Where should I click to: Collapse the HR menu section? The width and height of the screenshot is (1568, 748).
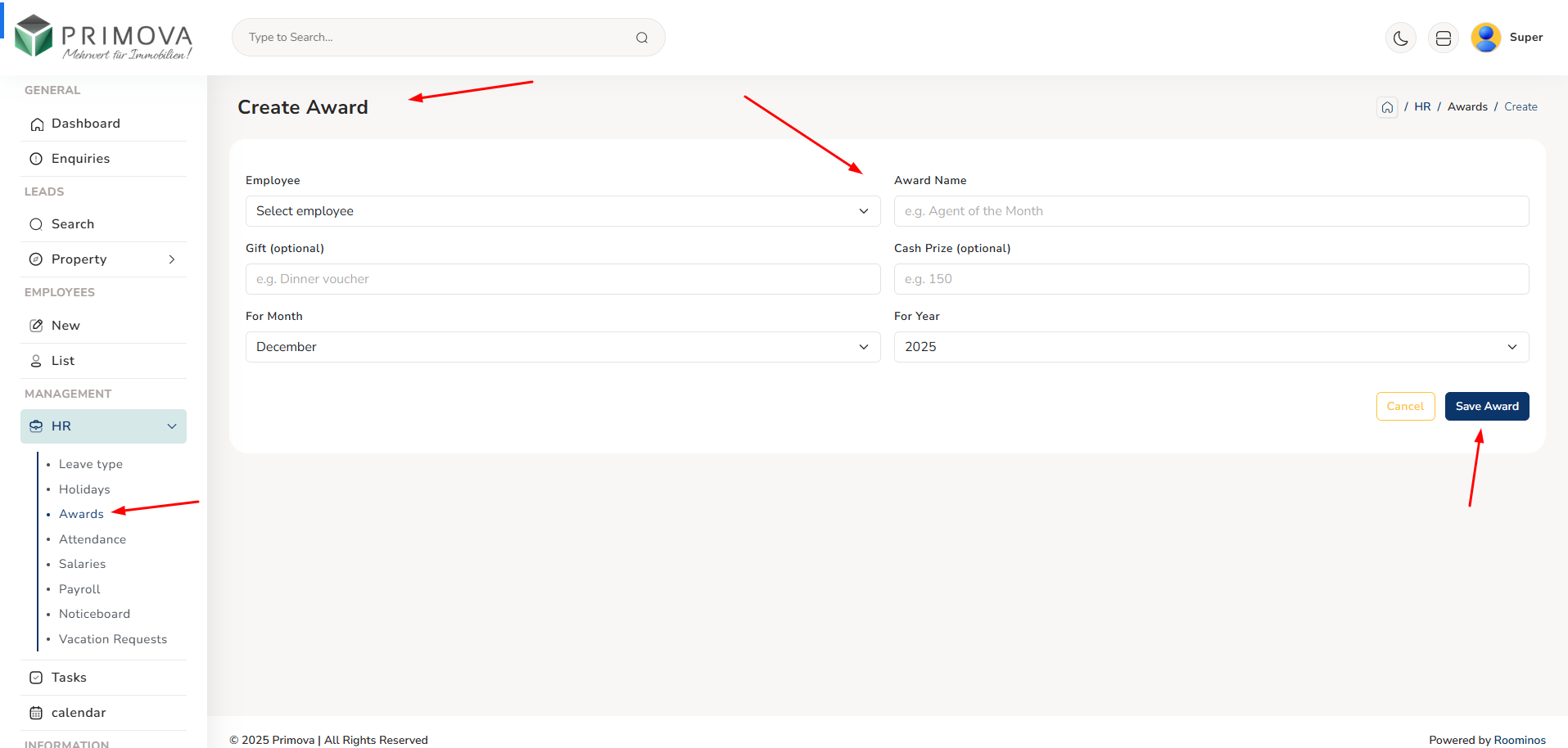click(x=172, y=426)
